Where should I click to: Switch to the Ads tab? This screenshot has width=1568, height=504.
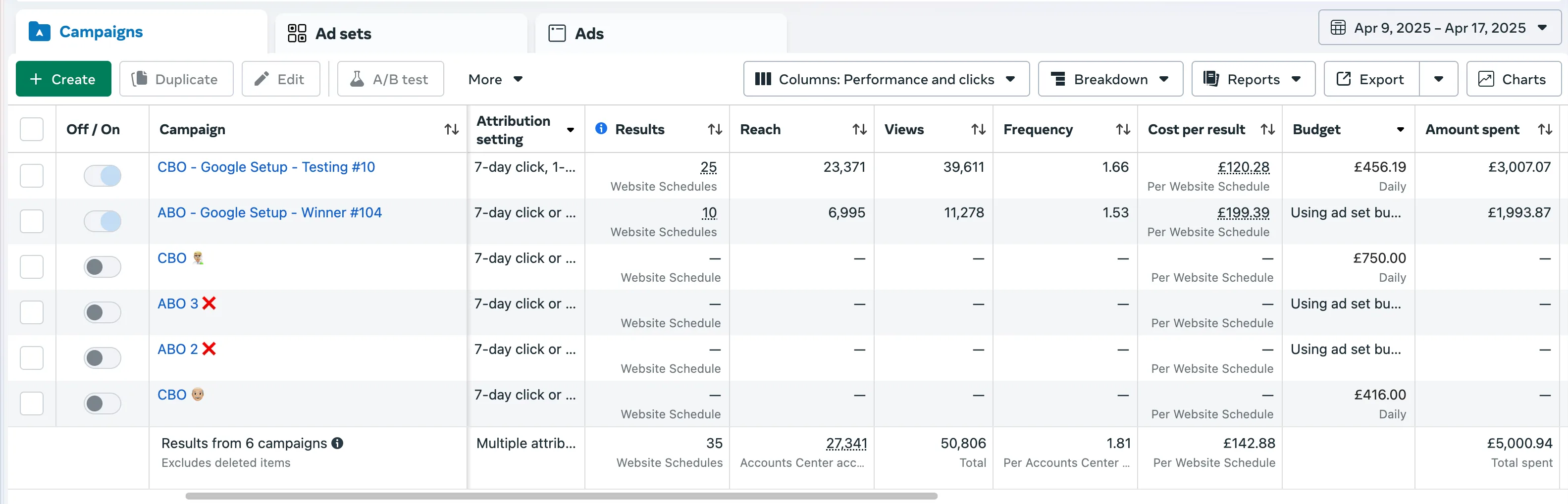pyautogui.click(x=661, y=34)
